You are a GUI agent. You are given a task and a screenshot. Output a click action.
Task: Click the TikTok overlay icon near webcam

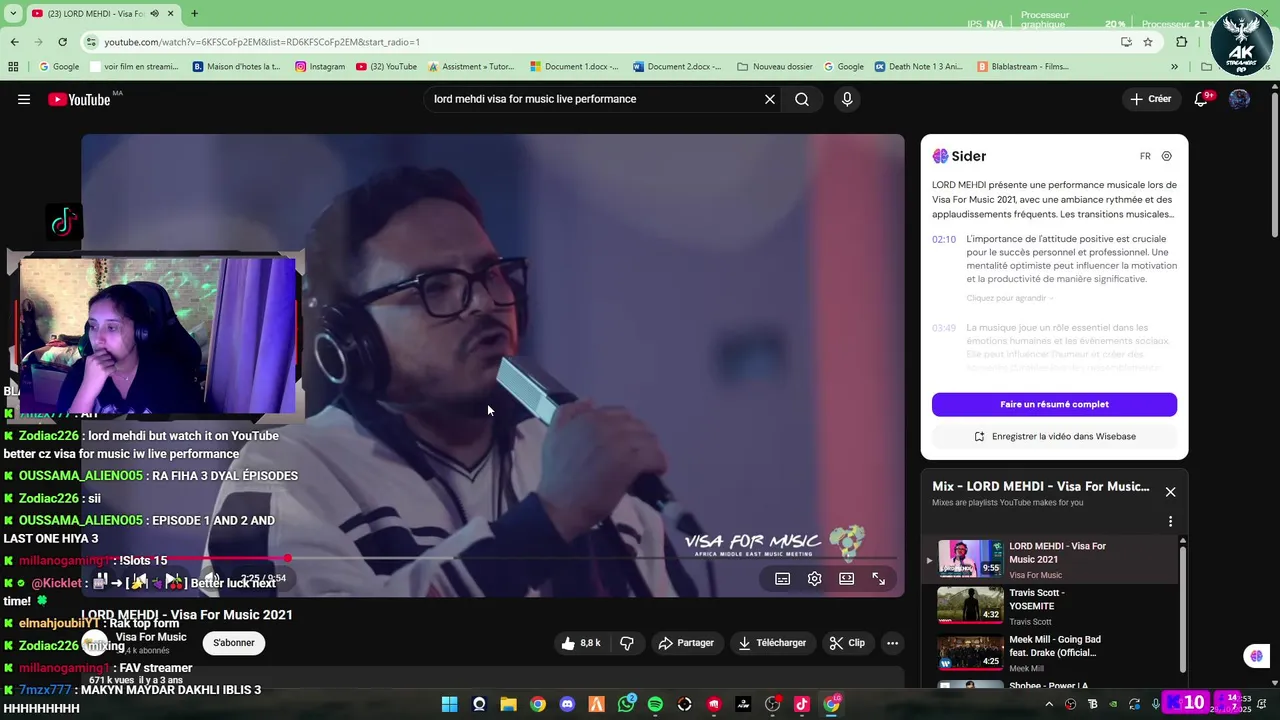click(x=64, y=222)
